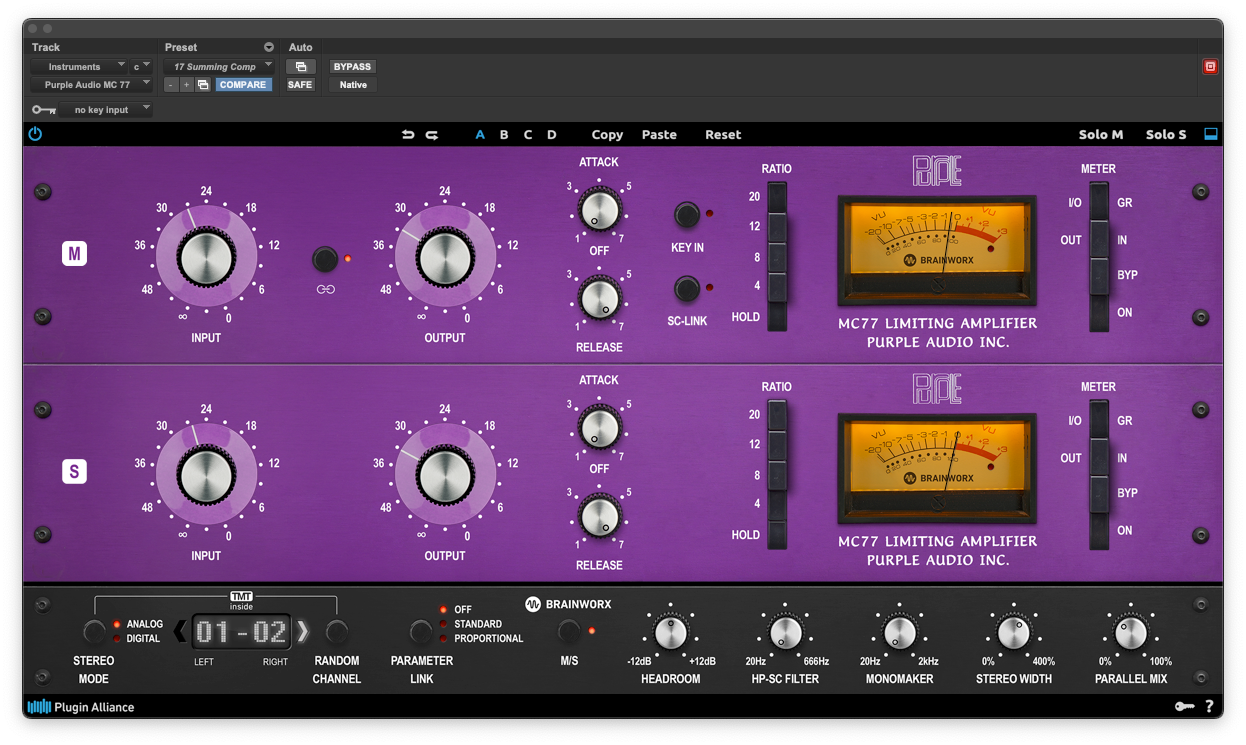This screenshot has width=1246, height=745.
Task: Click the previous TMT channel arrow
Action: 180,631
